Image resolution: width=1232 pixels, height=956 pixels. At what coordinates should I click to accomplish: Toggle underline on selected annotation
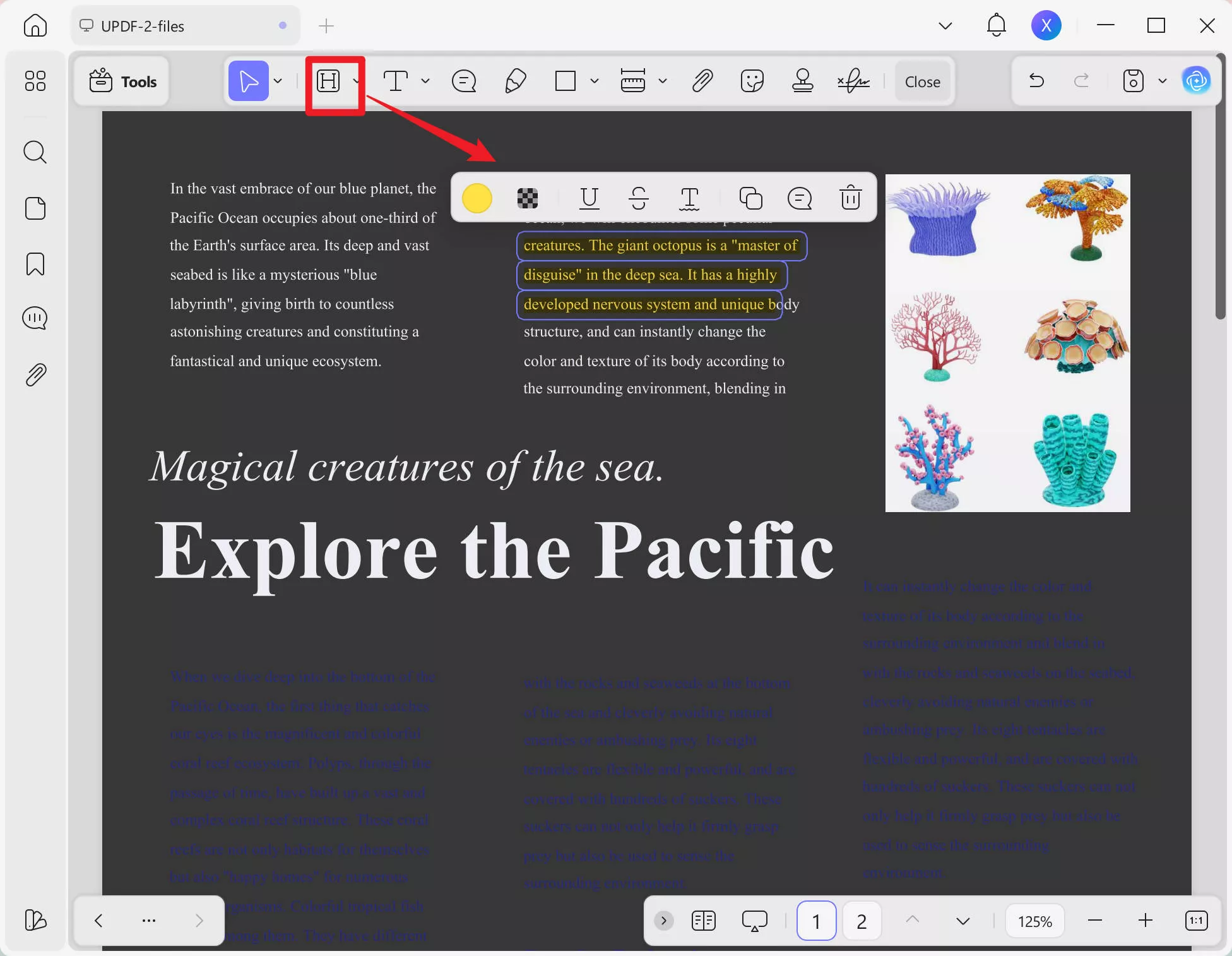click(x=589, y=198)
